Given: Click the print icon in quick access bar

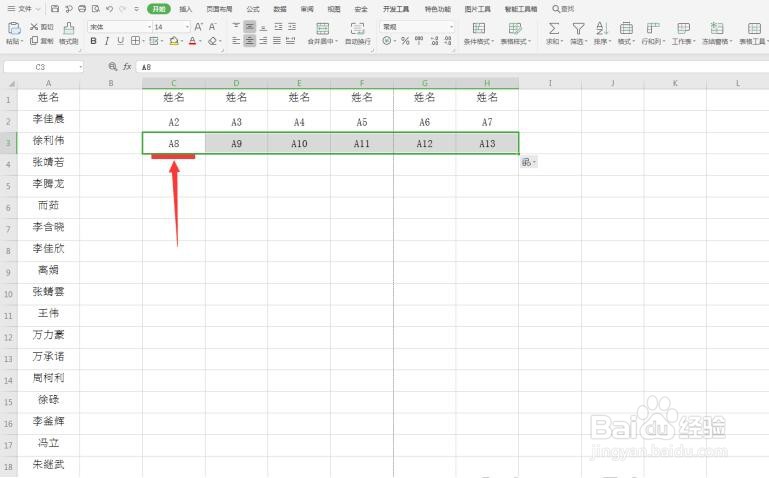Looking at the screenshot, I should coord(82,8).
